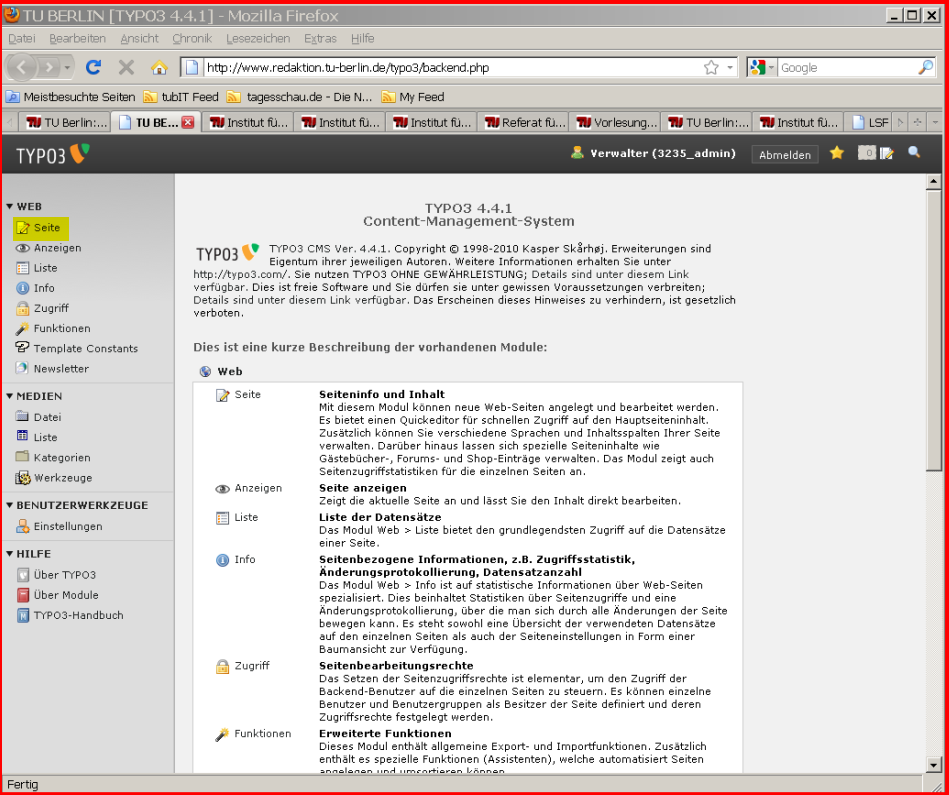Open the Zugriff lock module
The height and width of the screenshot is (795, 949).
[50, 308]
